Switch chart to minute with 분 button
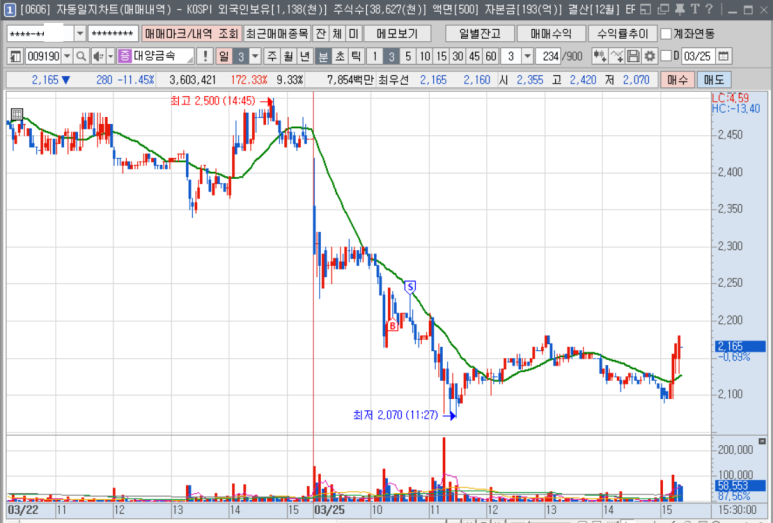This screenshot has width=773, height=523. click(x=323, y=56)
